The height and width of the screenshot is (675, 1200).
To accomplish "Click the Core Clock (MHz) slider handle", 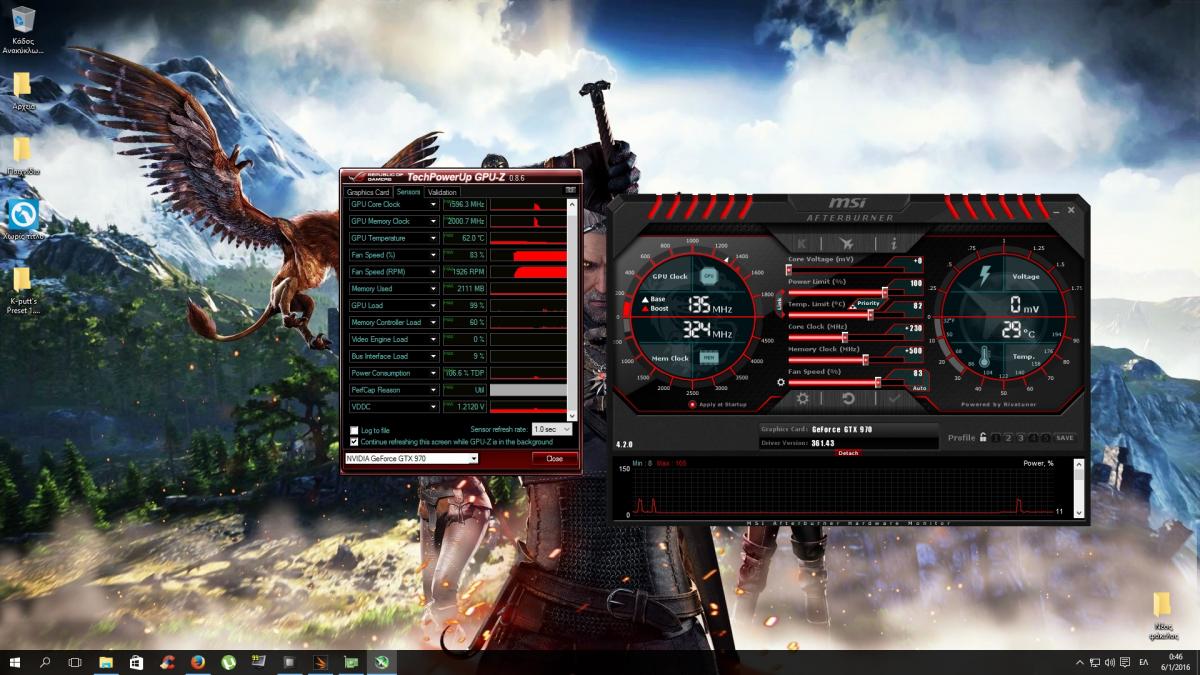I will tap(845, 337).
